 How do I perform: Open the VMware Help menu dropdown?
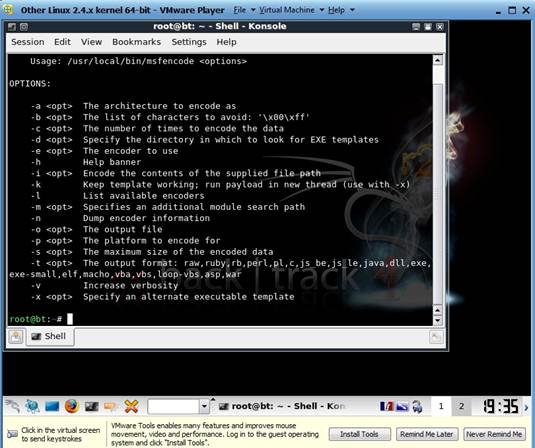341,10
